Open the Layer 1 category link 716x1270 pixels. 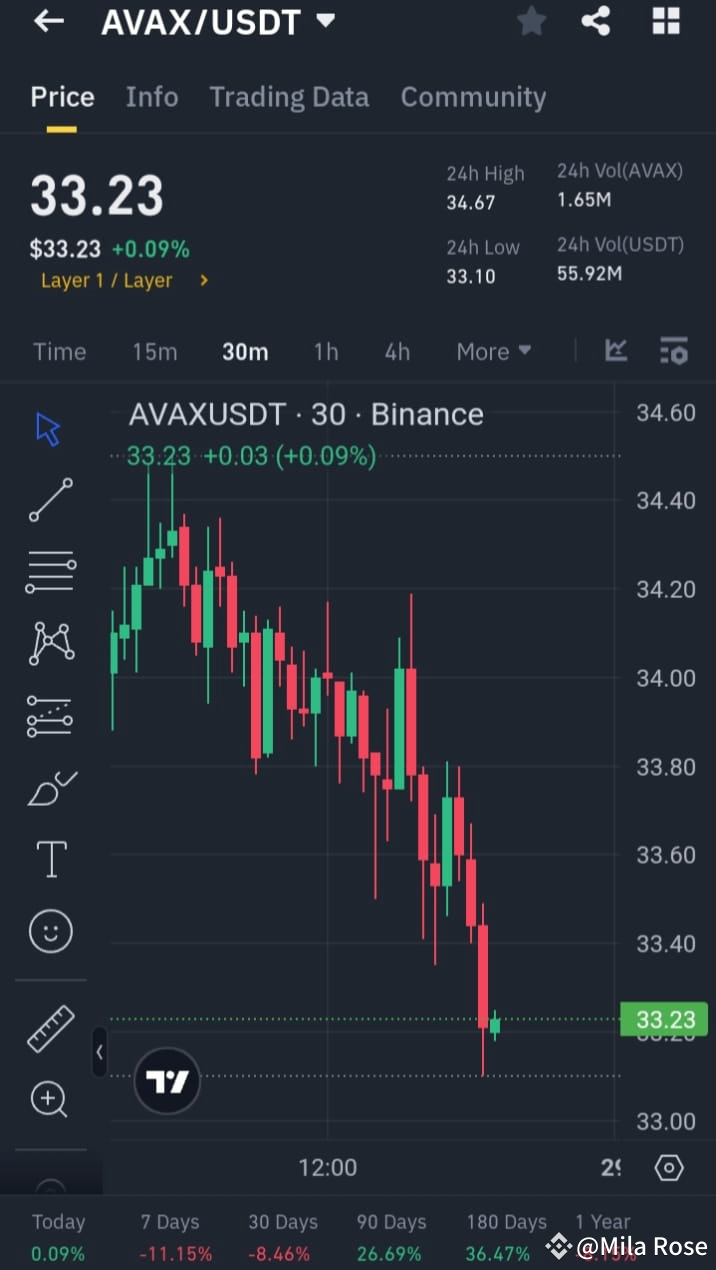pos(106,280)
